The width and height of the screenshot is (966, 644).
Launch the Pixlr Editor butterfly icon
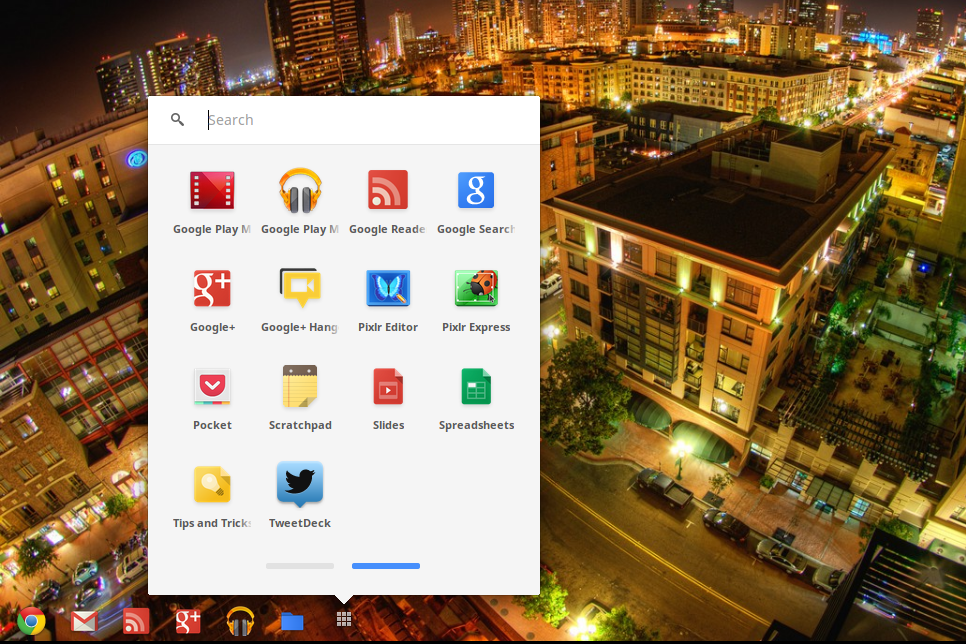point(388,288)
